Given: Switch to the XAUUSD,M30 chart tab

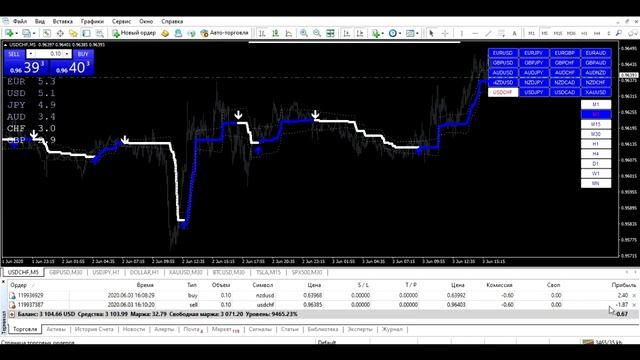Looking at the screenshot, I should tap(185, 272).
